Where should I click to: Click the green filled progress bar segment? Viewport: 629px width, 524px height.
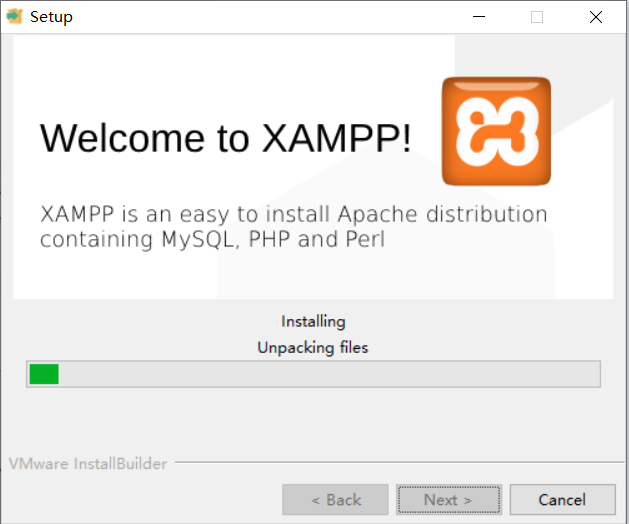coord(44,374)
